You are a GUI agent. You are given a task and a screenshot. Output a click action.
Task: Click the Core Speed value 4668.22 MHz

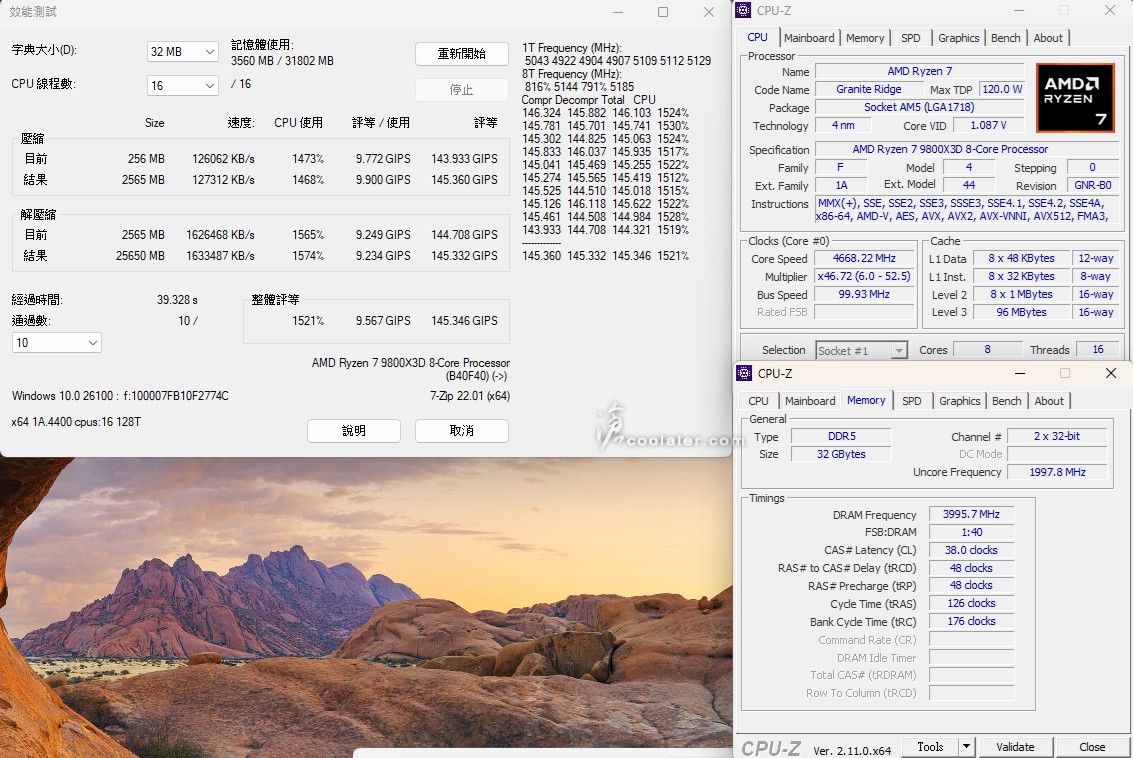pos(864,258)
